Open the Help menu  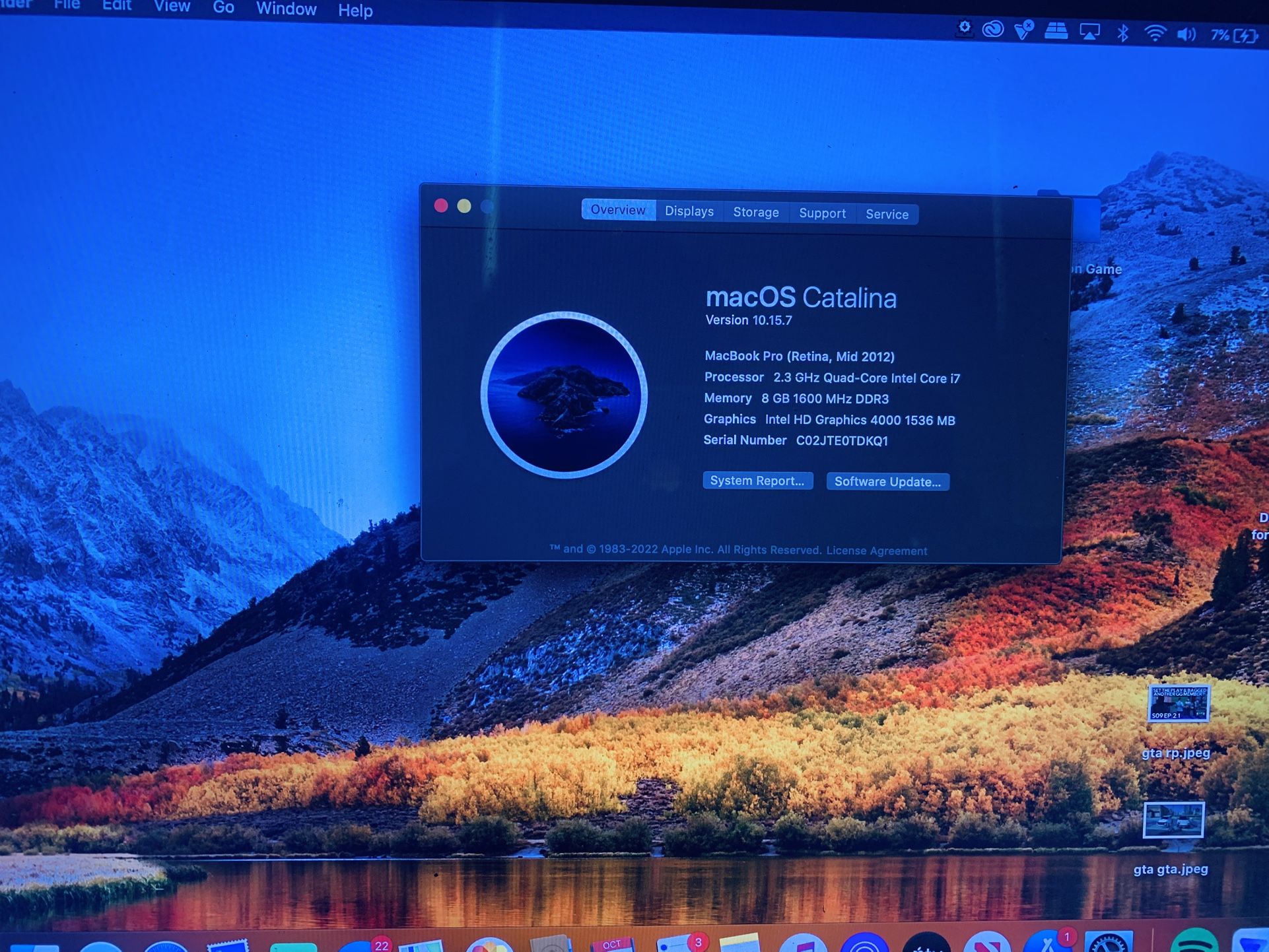pyautogui.click(x=355, y=11)
